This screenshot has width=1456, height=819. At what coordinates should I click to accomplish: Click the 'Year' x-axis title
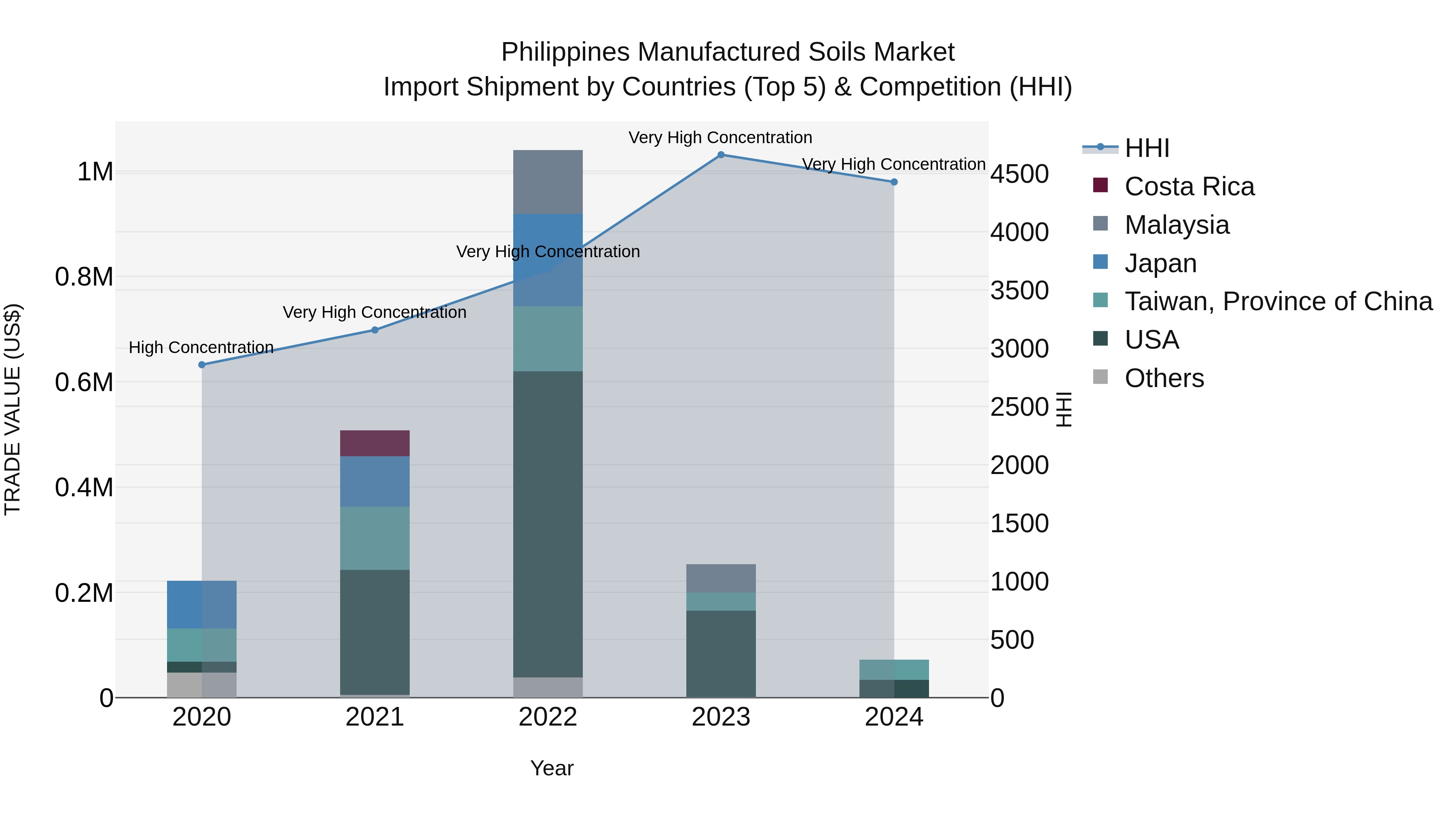pyautogui.click(x=552, y=768)
